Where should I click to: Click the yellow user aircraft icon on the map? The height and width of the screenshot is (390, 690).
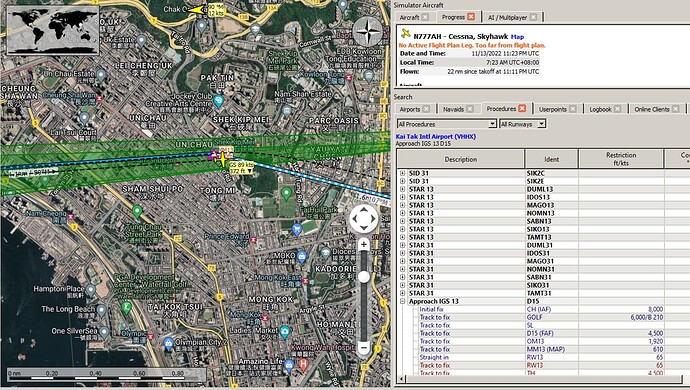tap(223, 159)
